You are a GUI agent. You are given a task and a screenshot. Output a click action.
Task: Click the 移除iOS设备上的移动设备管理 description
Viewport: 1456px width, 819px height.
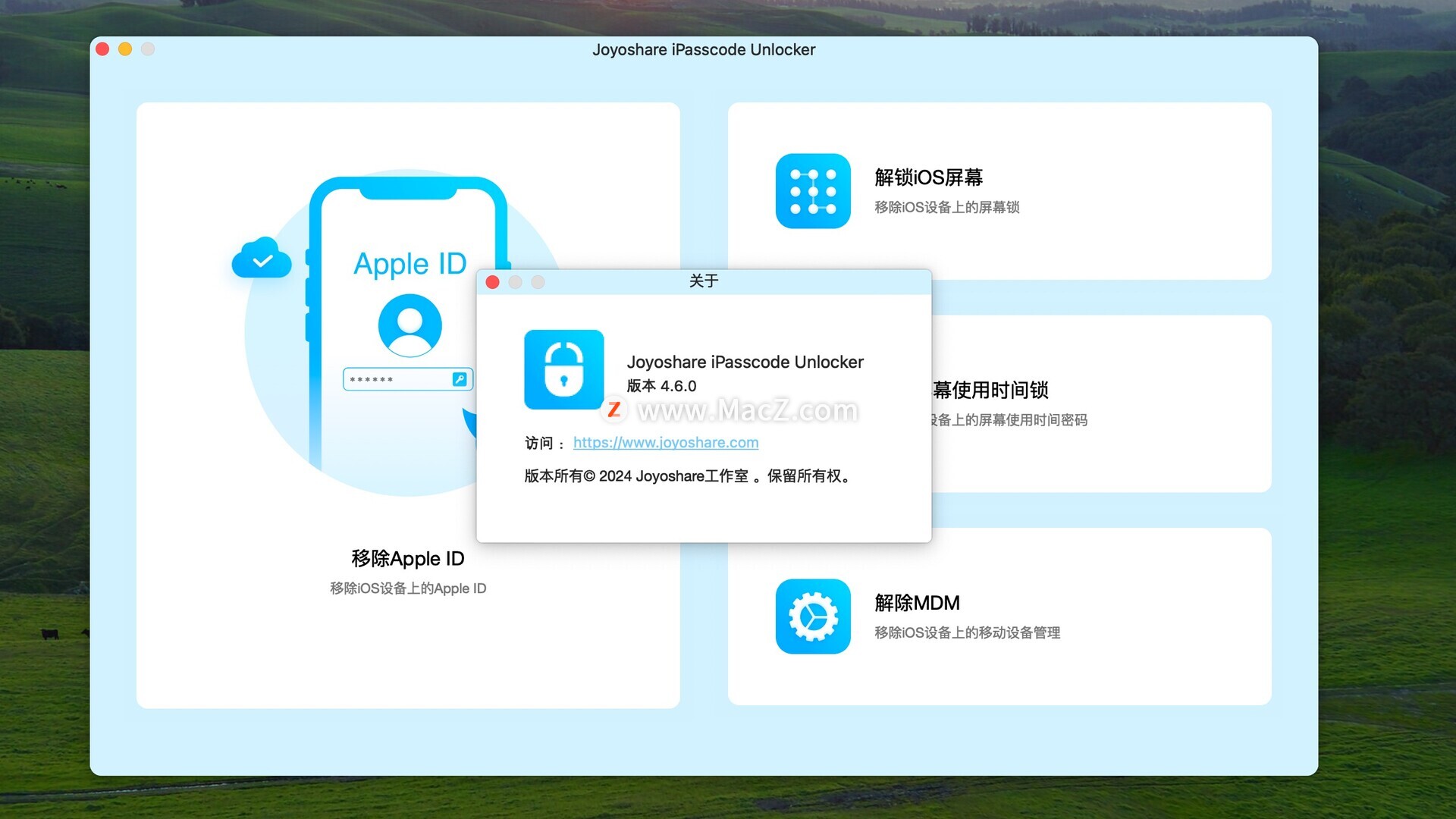[x=967, y=632]
